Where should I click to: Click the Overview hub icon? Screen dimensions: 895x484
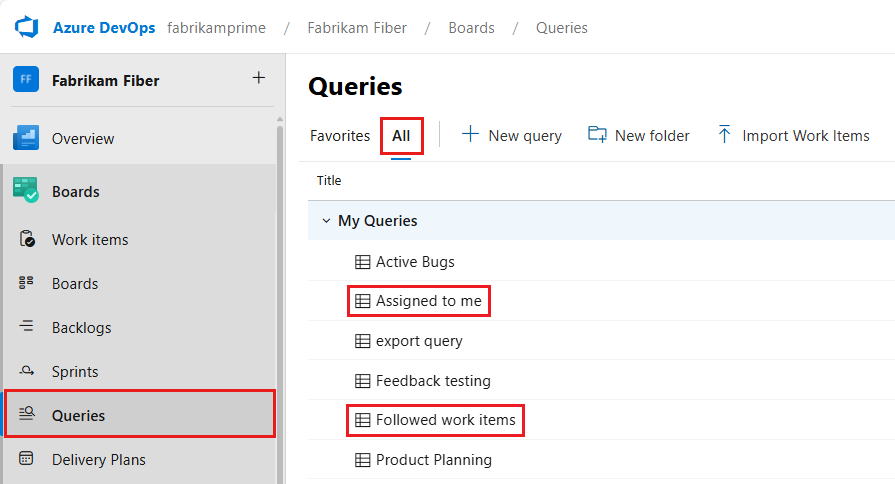click(26, 138)
